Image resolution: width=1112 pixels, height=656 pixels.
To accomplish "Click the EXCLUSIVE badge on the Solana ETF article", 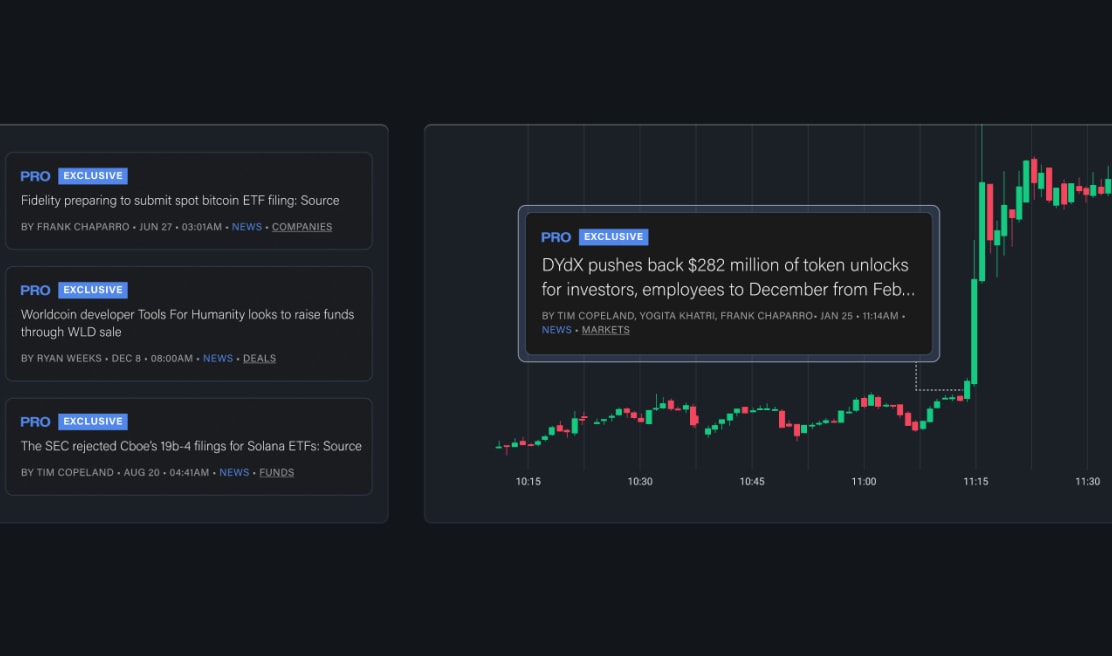I will (x=93, y=420).
